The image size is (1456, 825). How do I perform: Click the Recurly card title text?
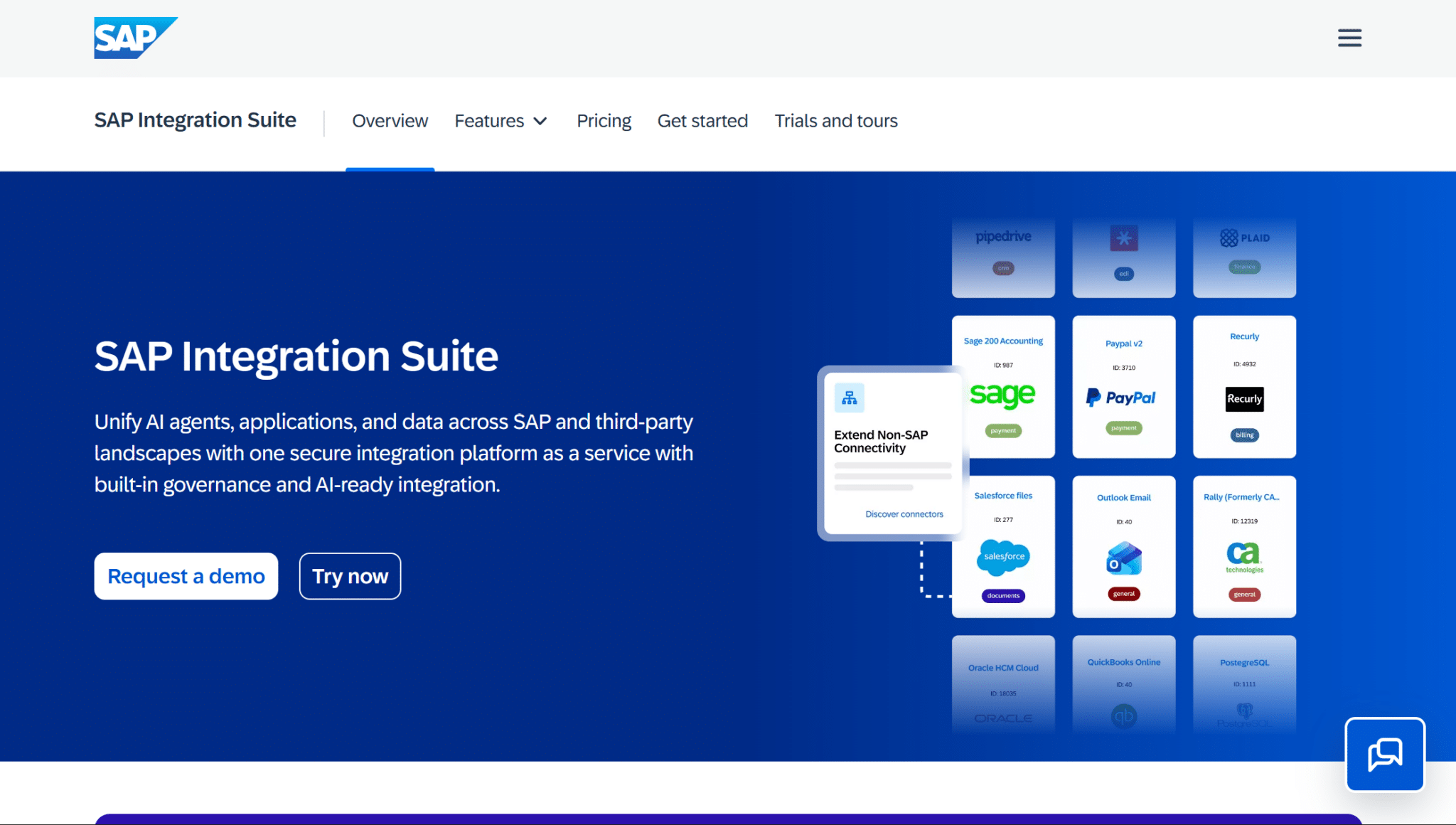1244,336
